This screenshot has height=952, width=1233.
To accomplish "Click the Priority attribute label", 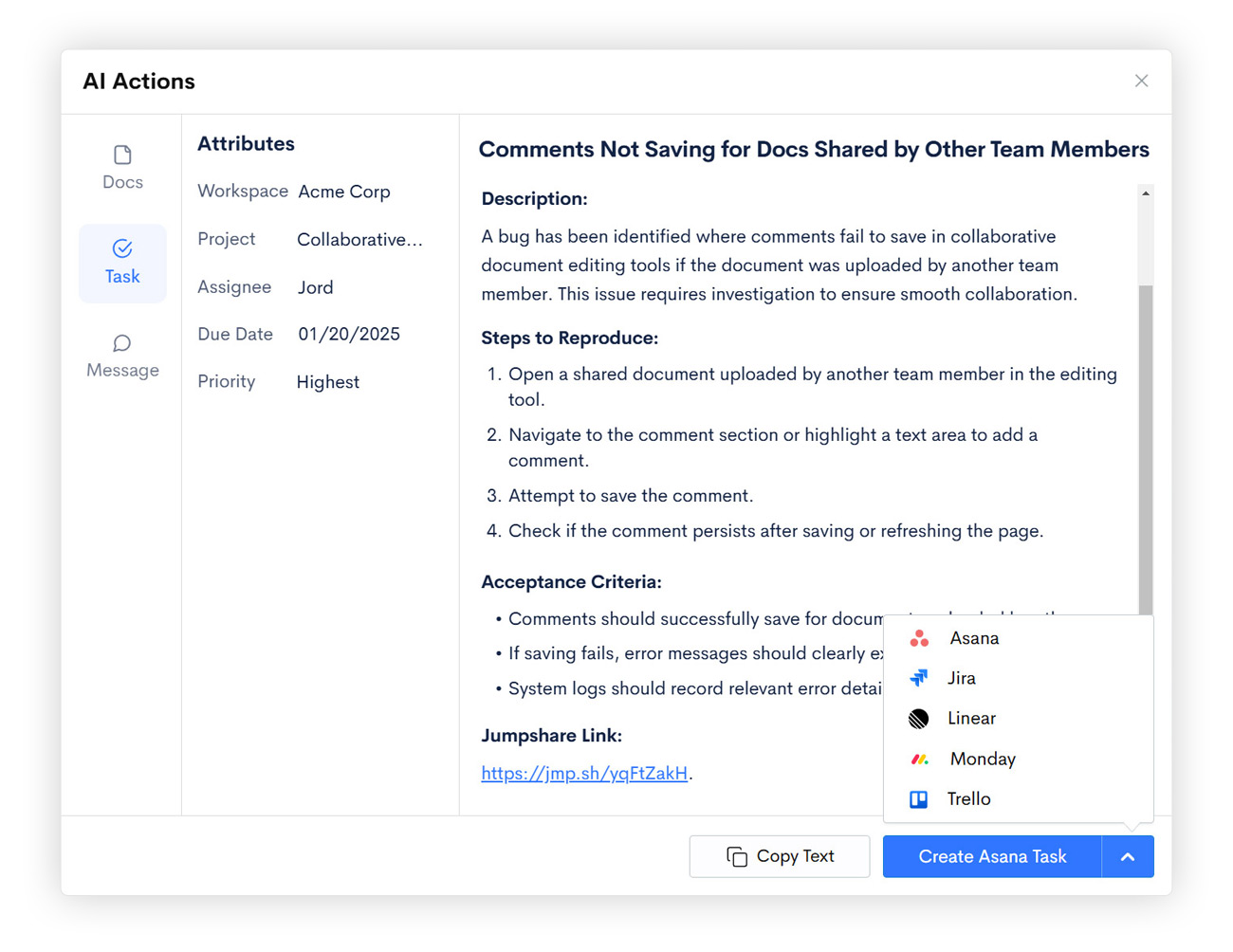I will pos(227,381).
